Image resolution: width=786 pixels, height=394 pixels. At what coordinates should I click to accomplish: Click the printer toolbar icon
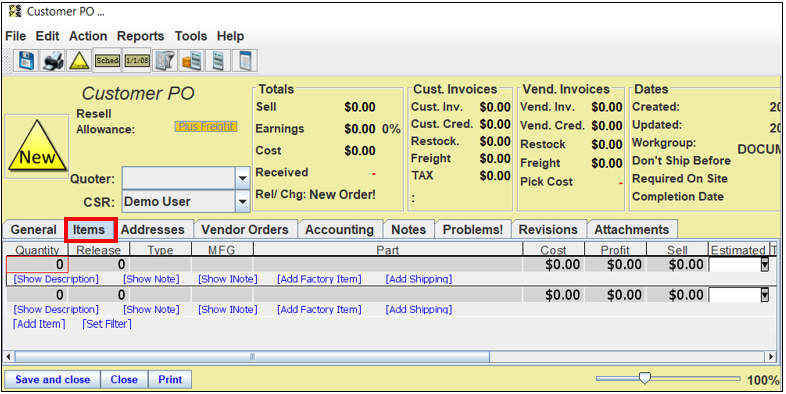click(53, 61)
